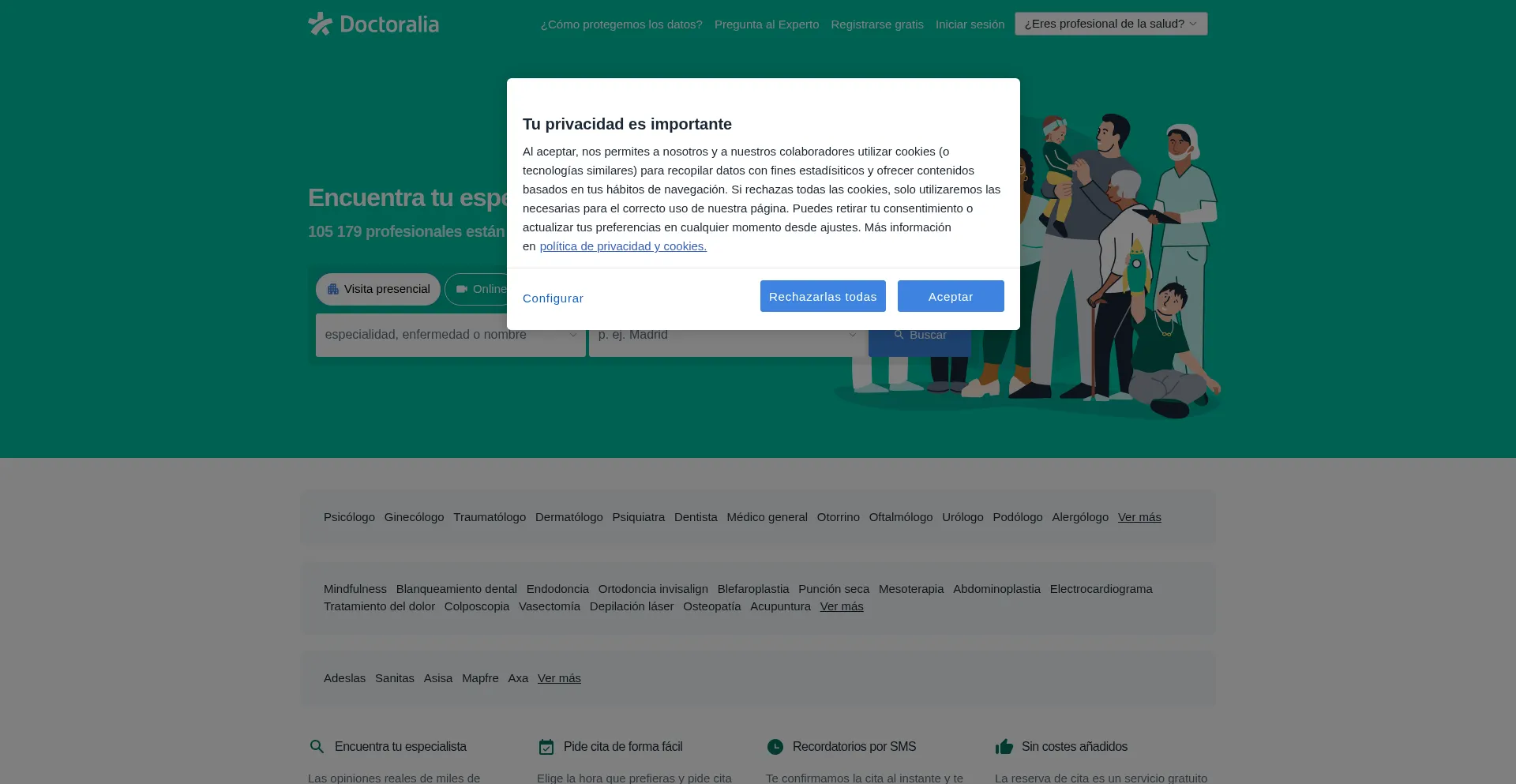Open Configurar cookie settings
This screenshot has height=784, width=1516.
pyautogui.click(x=553, y=298)
